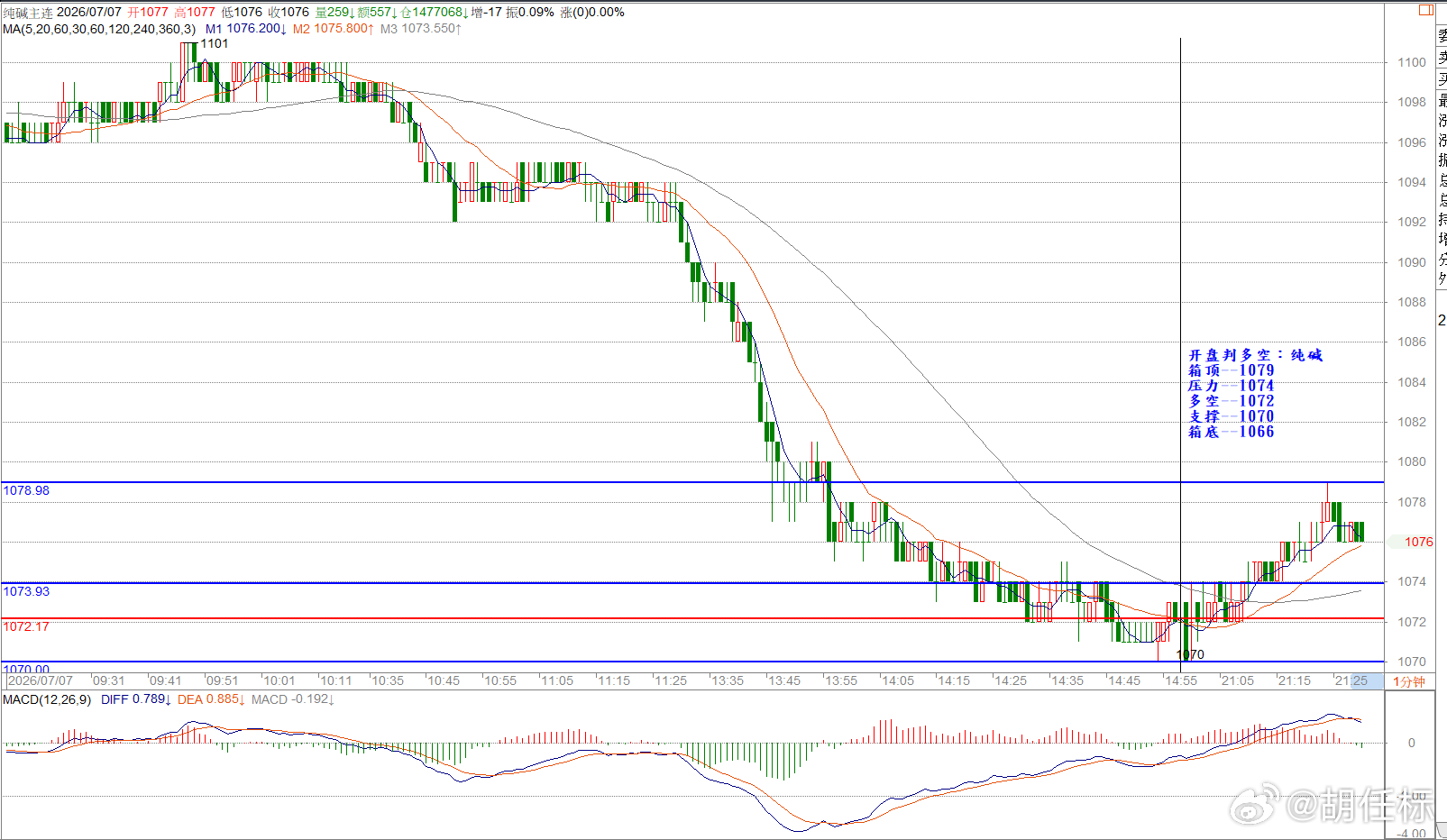Select the red 1072.17 horizontal line label

click(27, 626)
